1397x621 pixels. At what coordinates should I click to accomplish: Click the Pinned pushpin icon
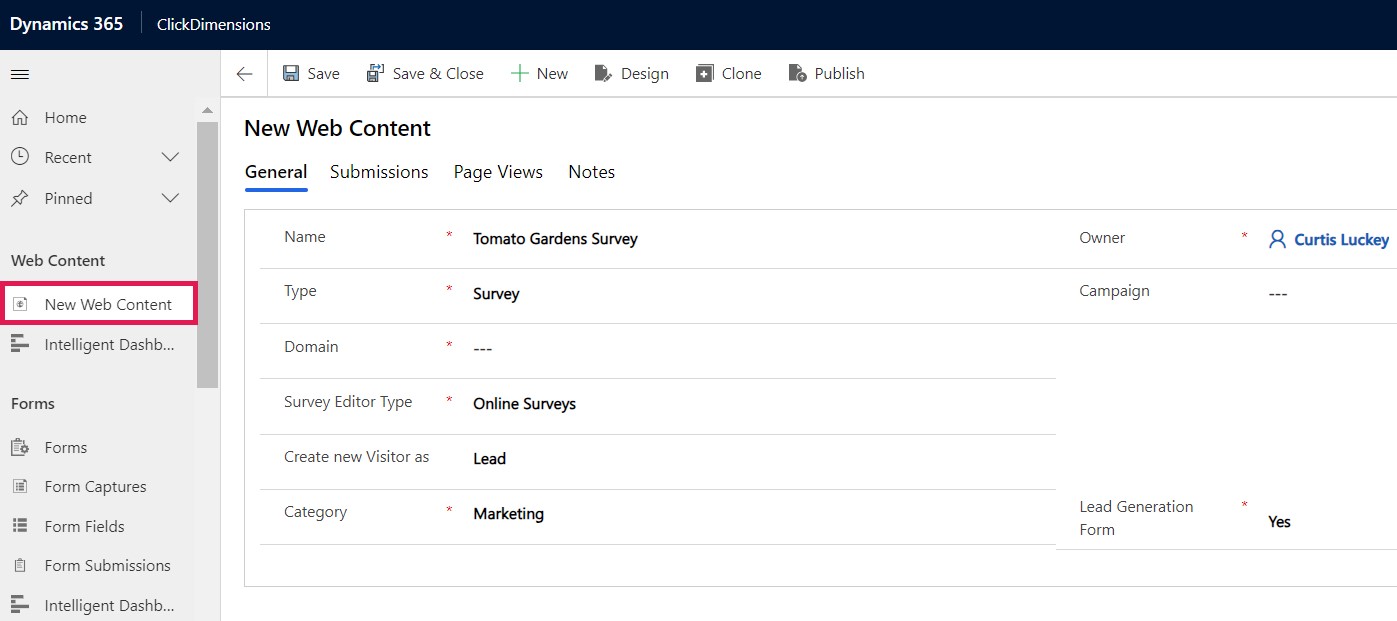click(x=19, y=198)
